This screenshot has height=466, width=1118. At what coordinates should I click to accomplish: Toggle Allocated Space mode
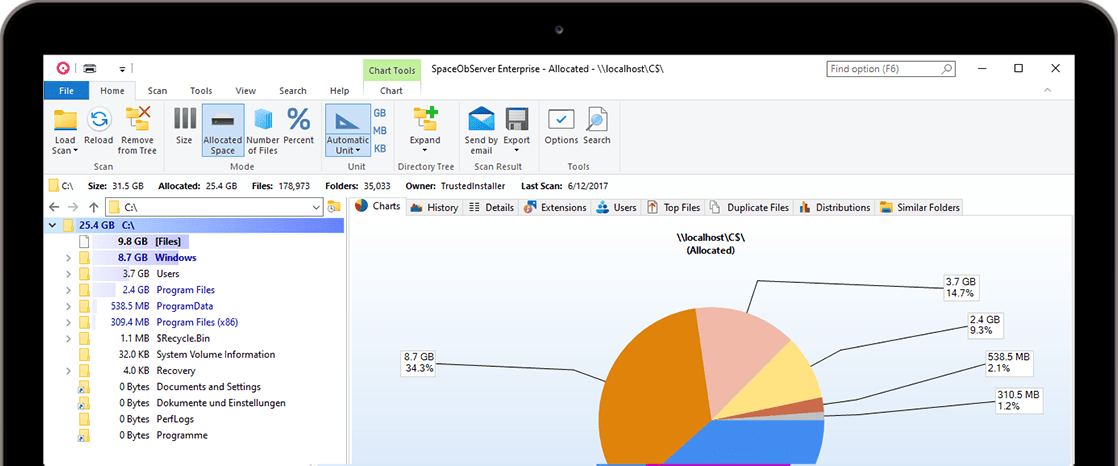[x=222, y=130]
